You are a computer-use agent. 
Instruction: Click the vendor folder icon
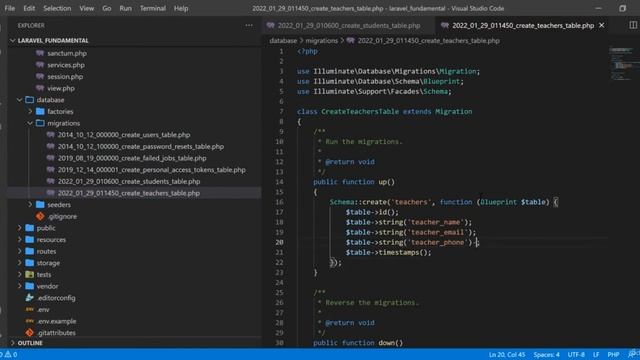(29, 286)
